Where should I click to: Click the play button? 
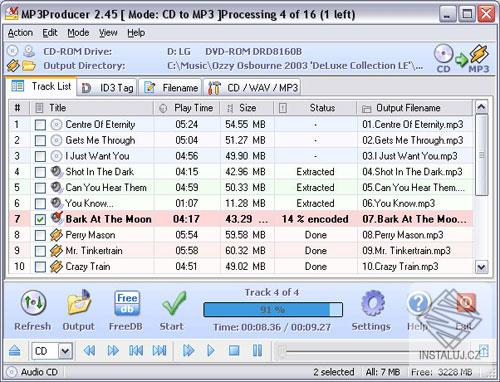point(211,351)
